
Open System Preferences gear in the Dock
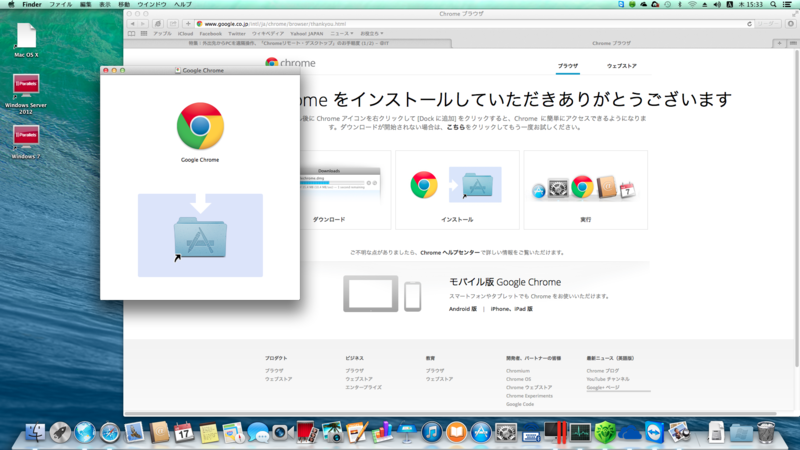tap(506, 433)
